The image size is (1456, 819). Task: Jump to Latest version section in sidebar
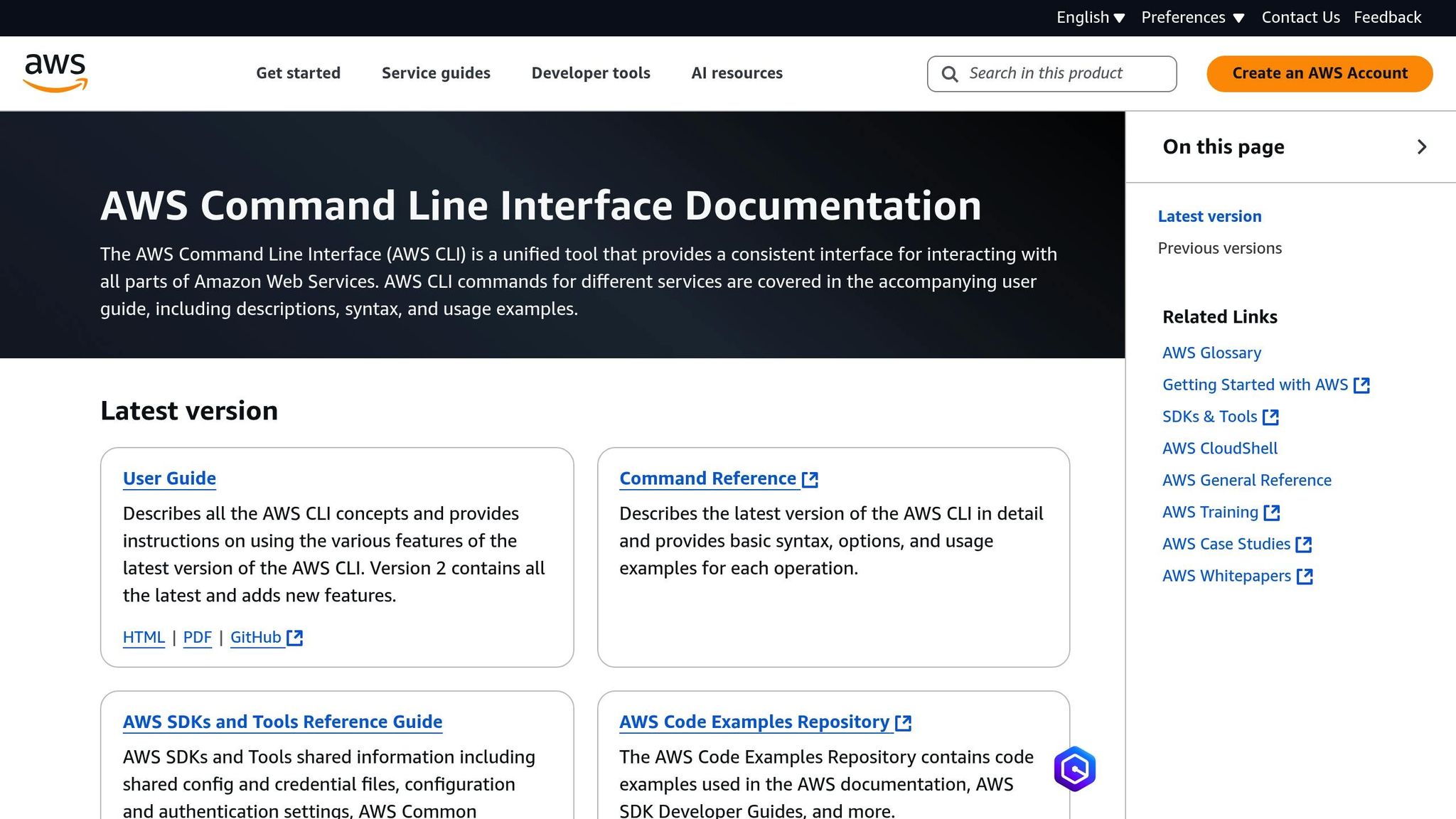pos(1209,217)
